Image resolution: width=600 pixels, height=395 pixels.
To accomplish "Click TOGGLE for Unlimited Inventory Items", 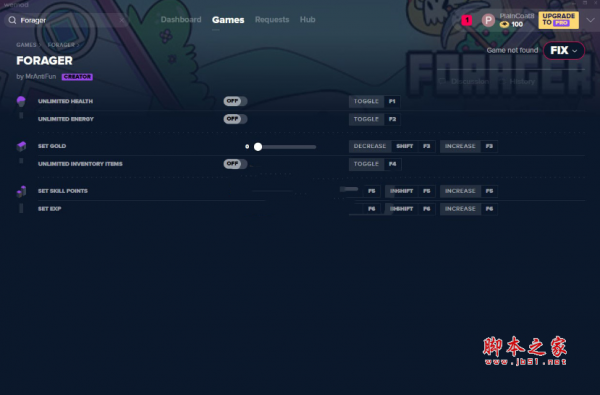I will 366,164.
